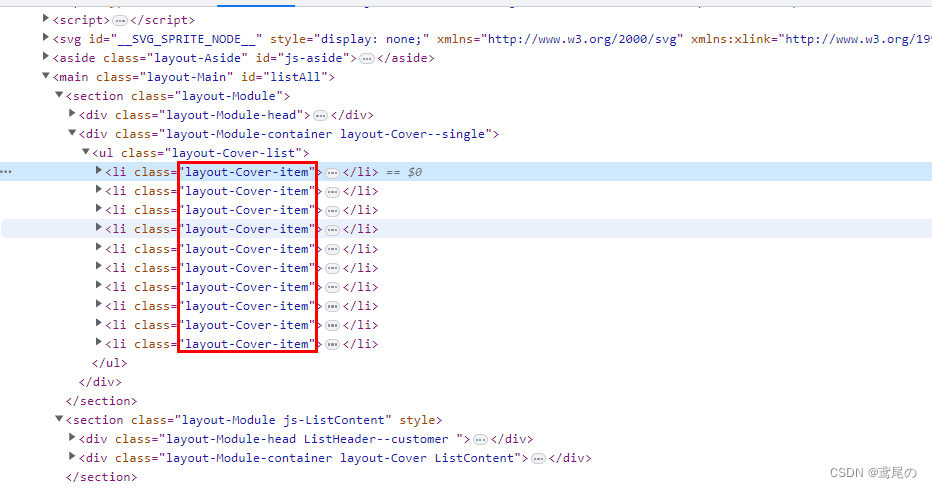This screenshot has width=932, height=488.
Task: Expand the aside layout-Aside node
Action: 46,56
